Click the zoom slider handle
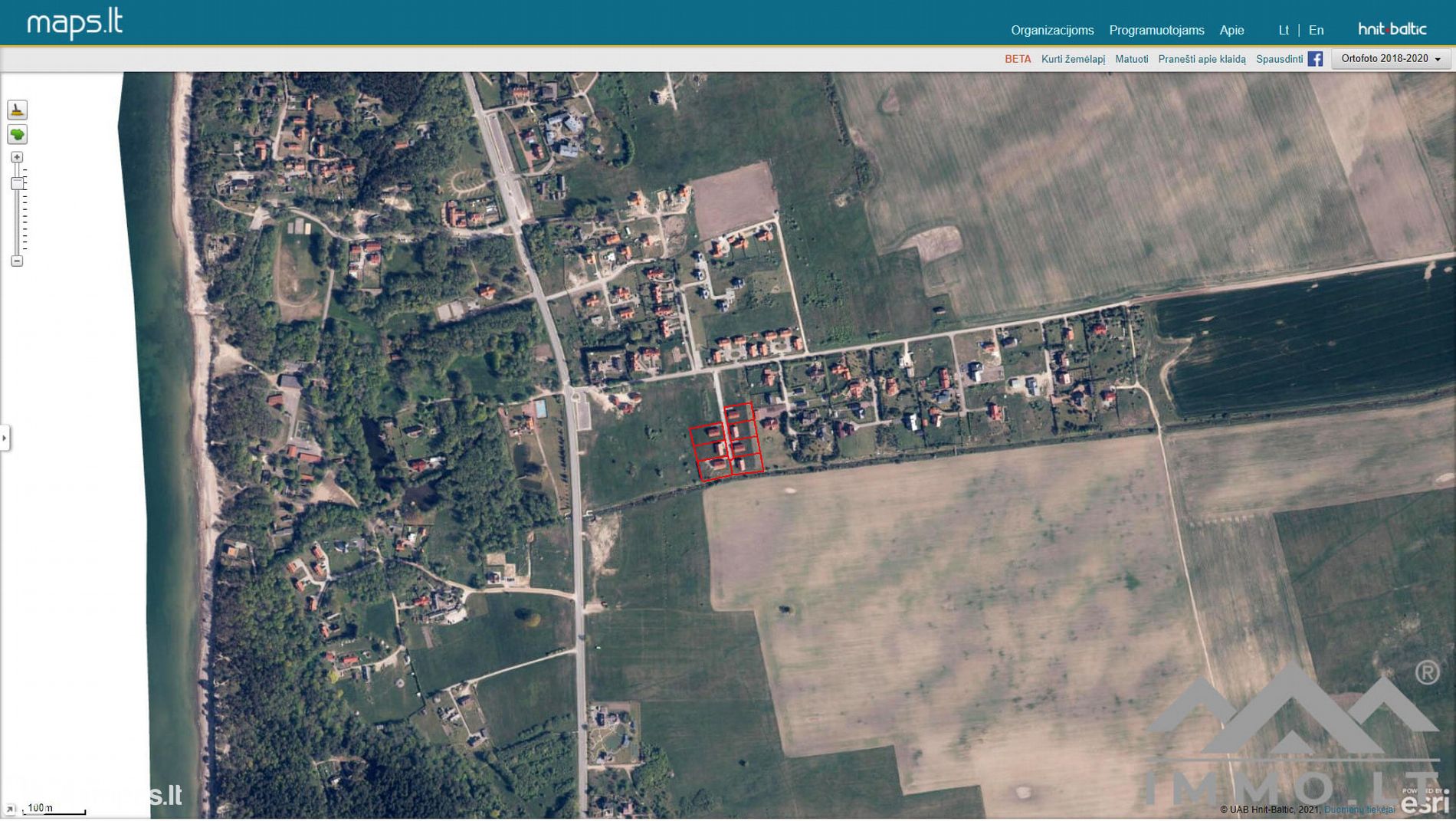1456x821 pixels. (x=17, y=184)
